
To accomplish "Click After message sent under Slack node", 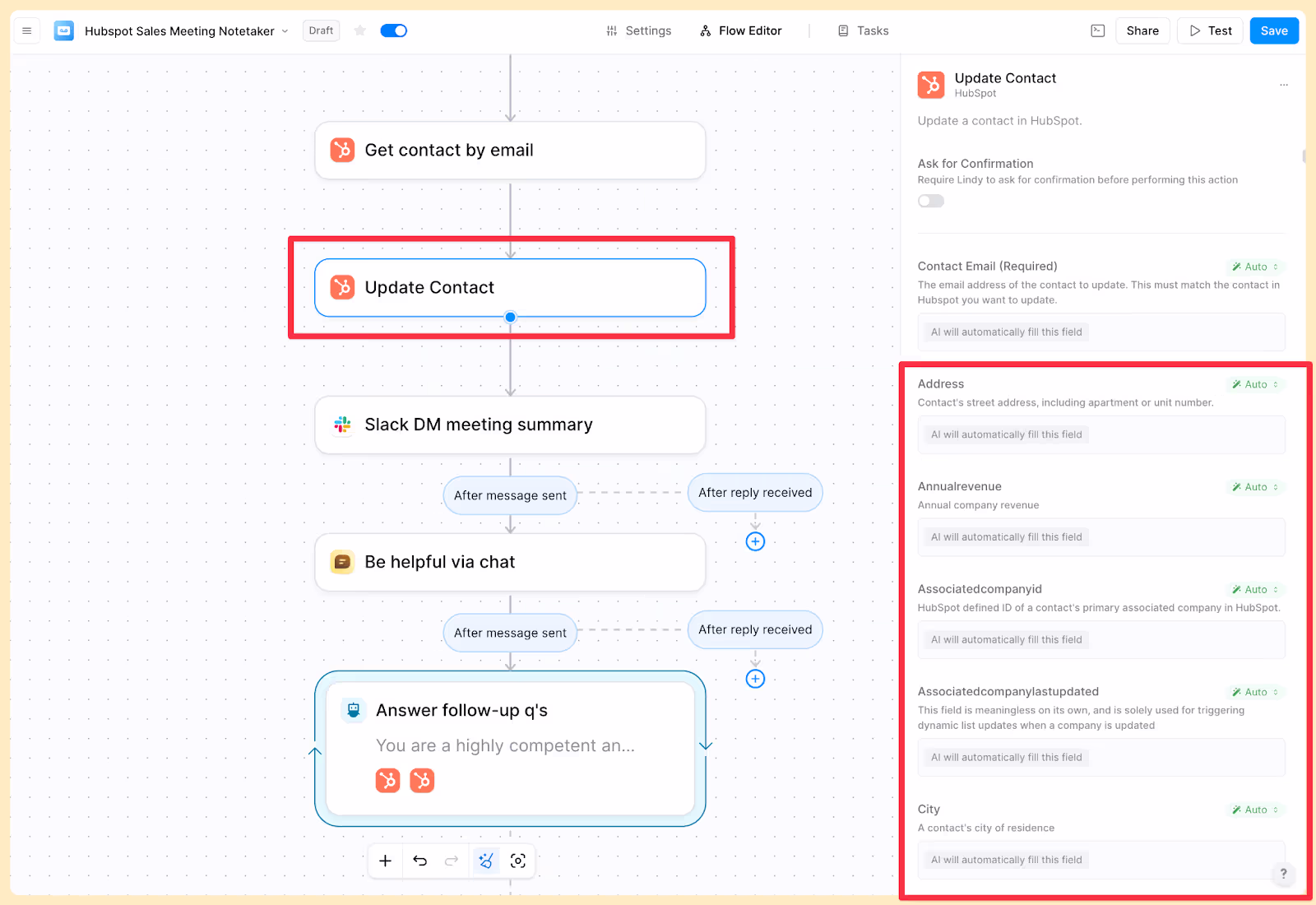I will click(510, 495).
